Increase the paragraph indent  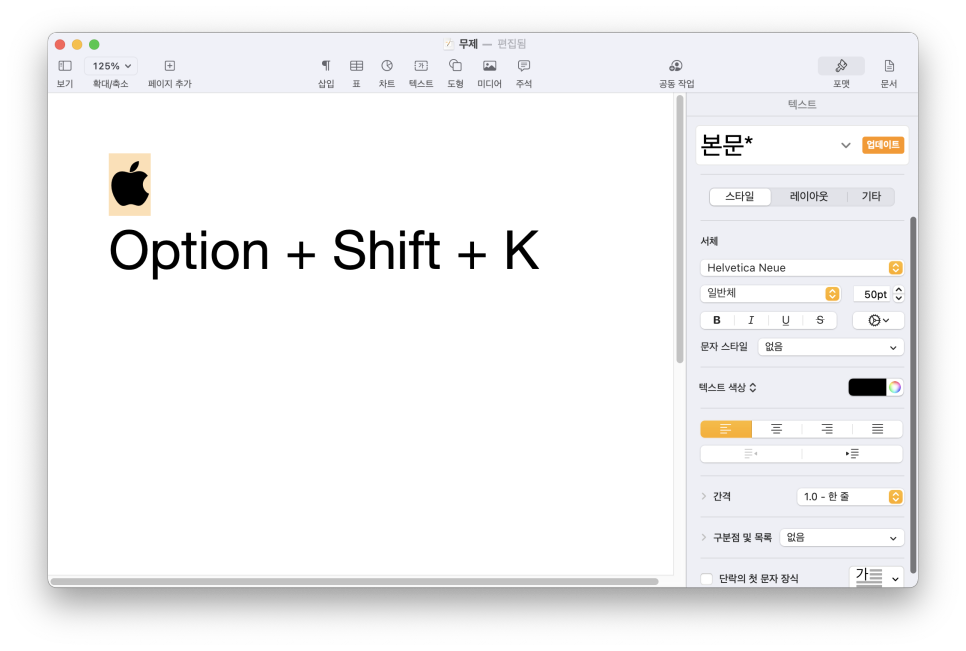click(x=852, y=454)
